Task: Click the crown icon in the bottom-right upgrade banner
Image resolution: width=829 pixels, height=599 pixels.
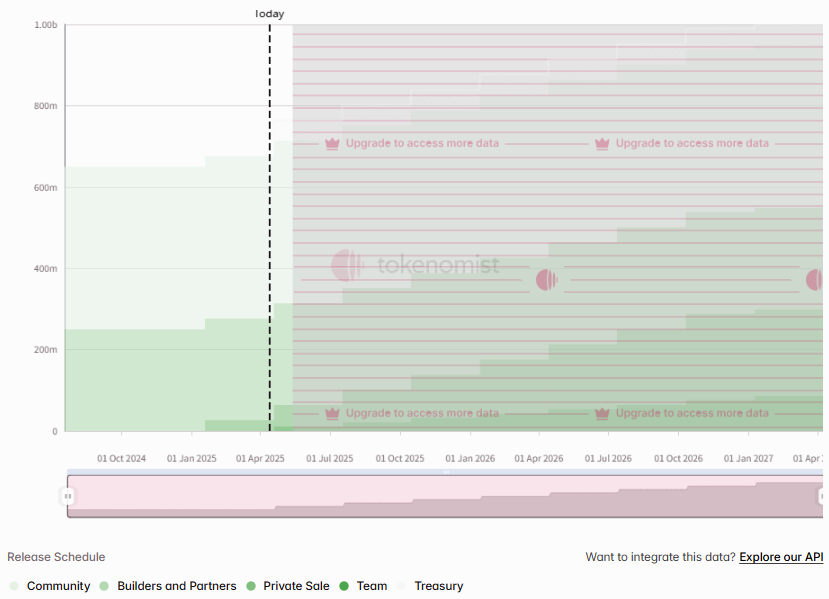Action: pos(602,413)
